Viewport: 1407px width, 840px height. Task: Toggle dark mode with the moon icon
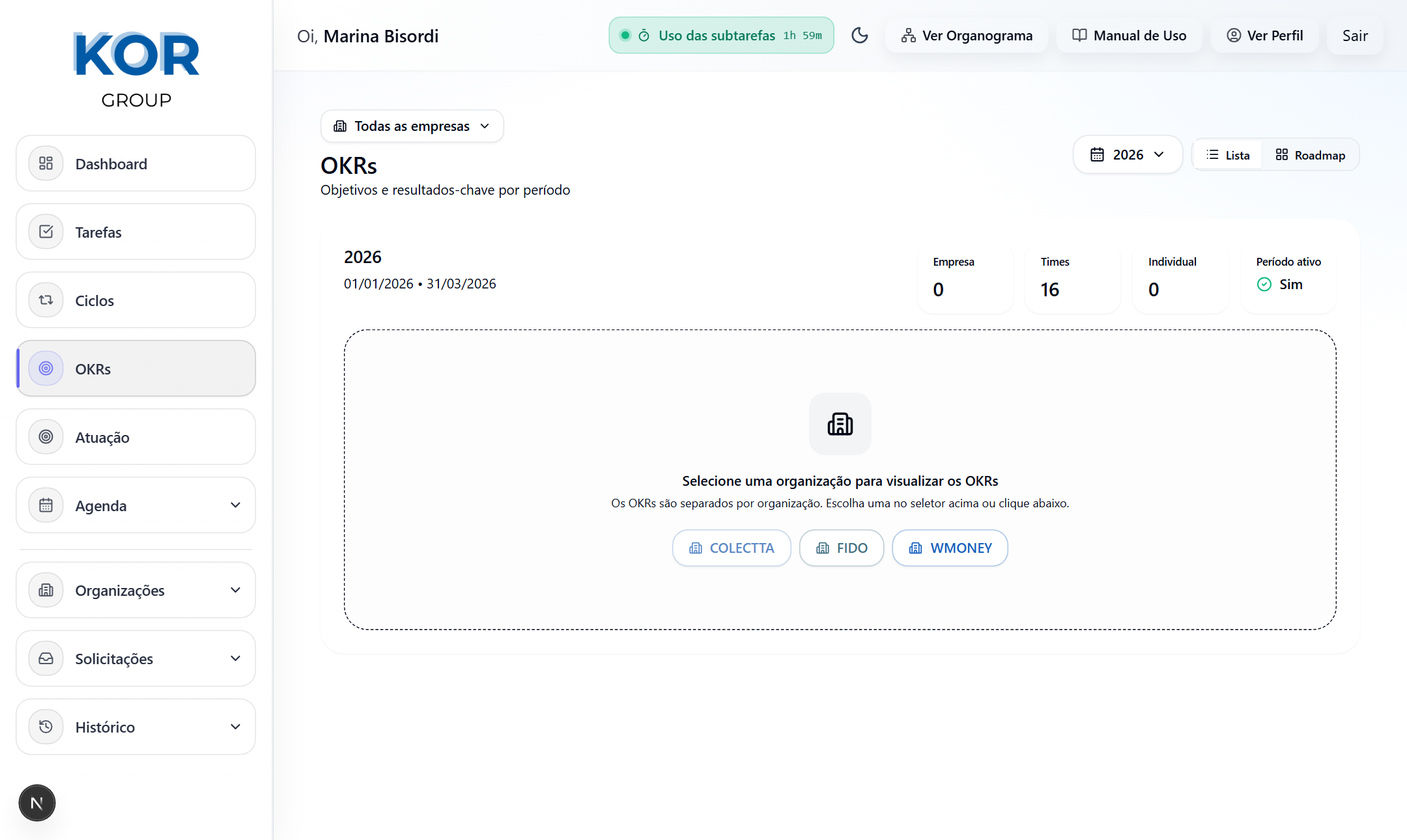(x=860, y=35)
